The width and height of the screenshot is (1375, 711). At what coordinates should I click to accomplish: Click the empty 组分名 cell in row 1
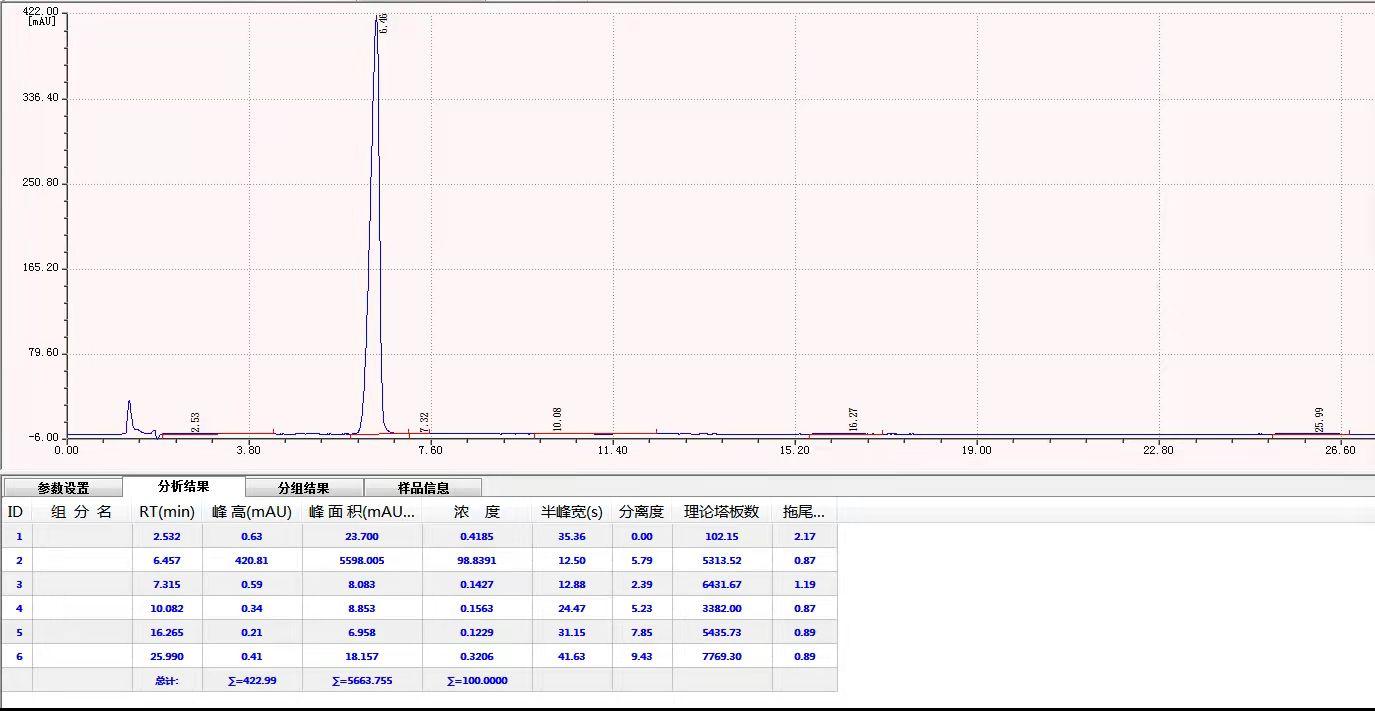(x=81, y=537)
